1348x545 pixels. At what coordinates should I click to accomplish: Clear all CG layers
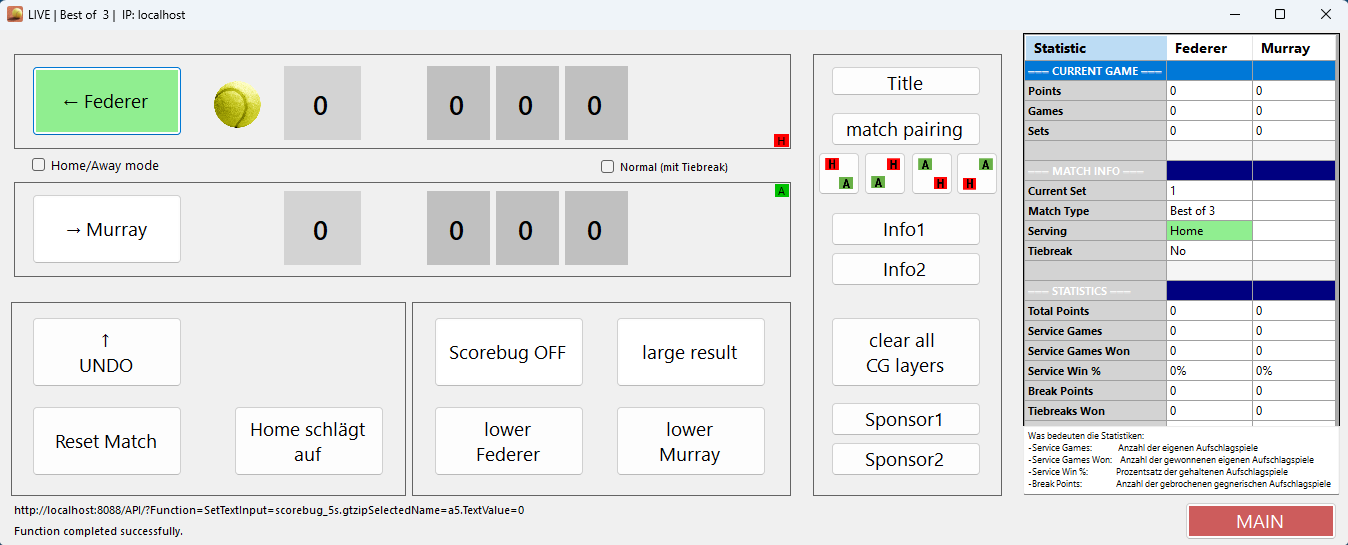(905, 353)
